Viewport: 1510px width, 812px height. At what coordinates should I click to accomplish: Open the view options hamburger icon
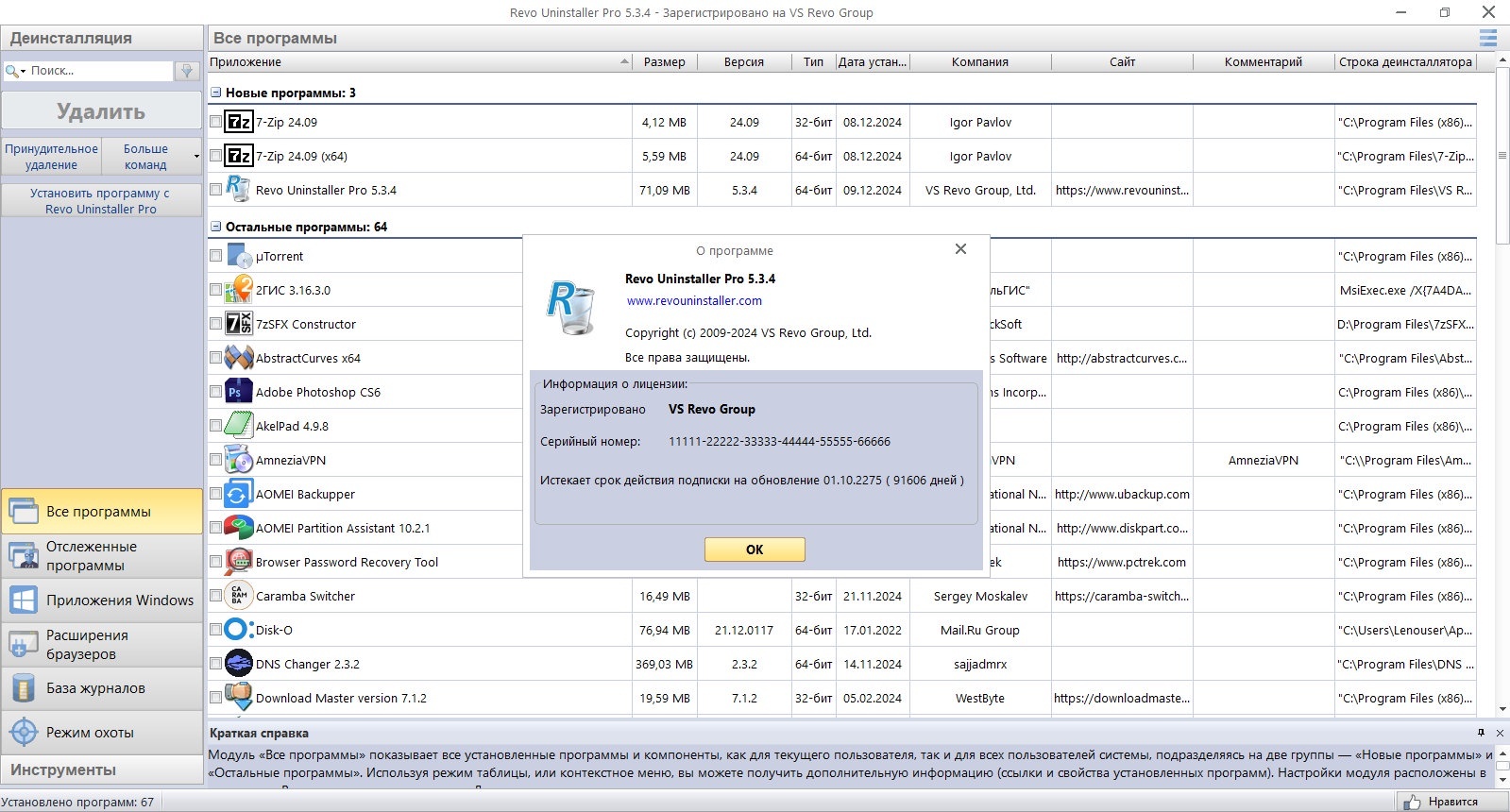[1487, 38]
